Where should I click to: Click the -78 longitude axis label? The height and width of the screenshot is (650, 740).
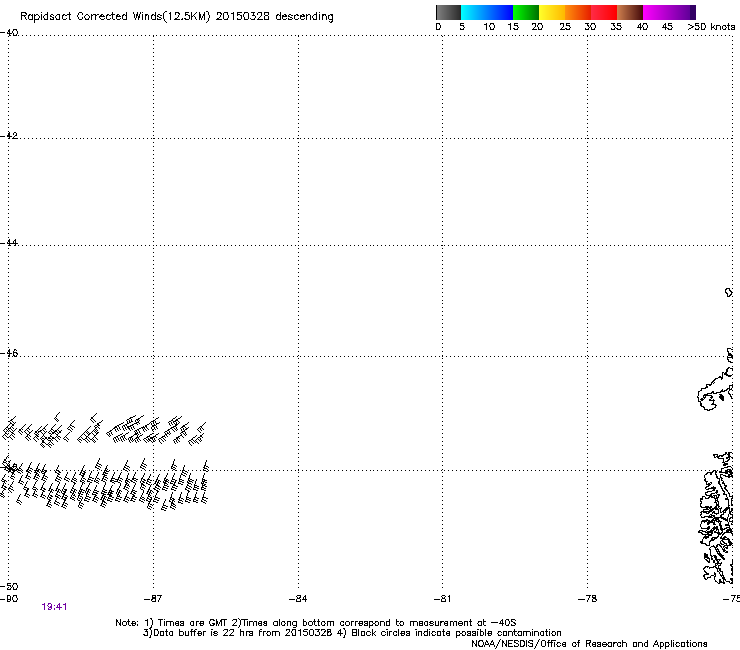tap(587, 599)
